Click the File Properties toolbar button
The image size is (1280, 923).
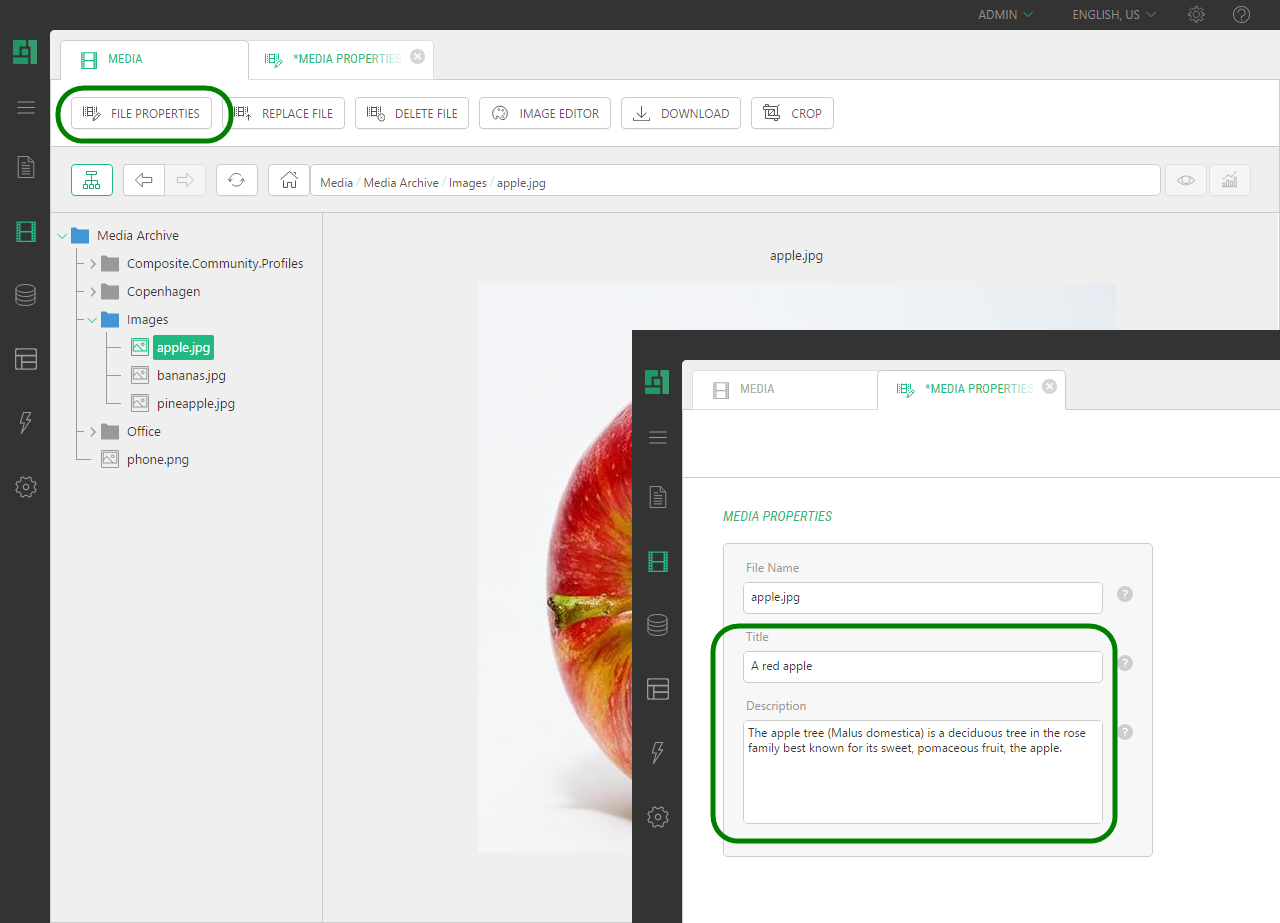[141, 114]
